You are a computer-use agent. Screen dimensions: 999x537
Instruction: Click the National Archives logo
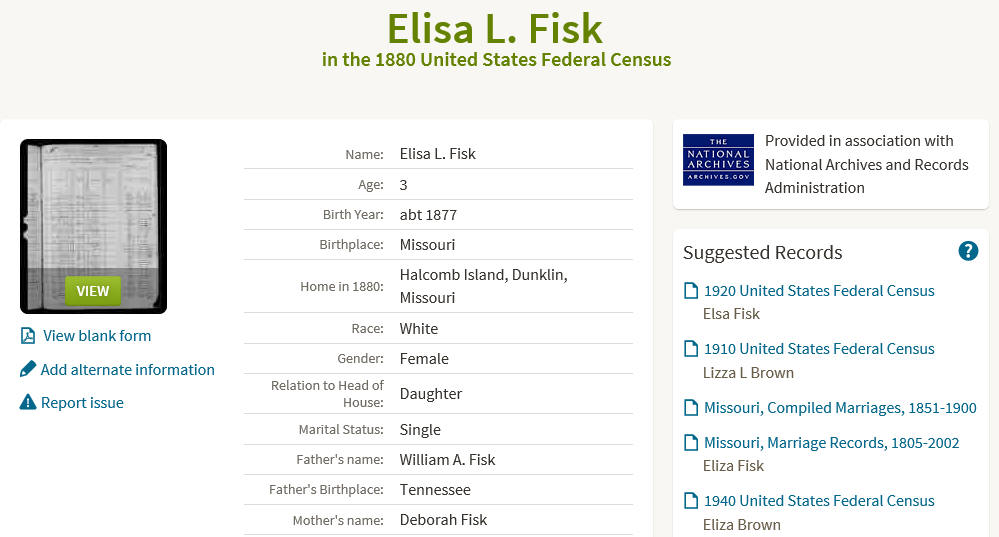[x=718, y=160]
